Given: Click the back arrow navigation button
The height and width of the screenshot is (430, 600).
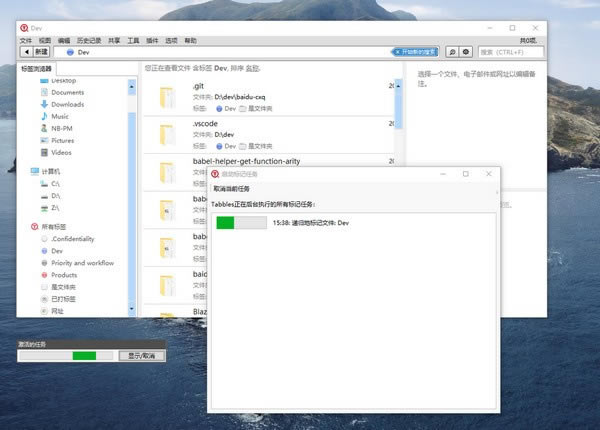Looking at the screenshot, I should (x=25, y=51).
